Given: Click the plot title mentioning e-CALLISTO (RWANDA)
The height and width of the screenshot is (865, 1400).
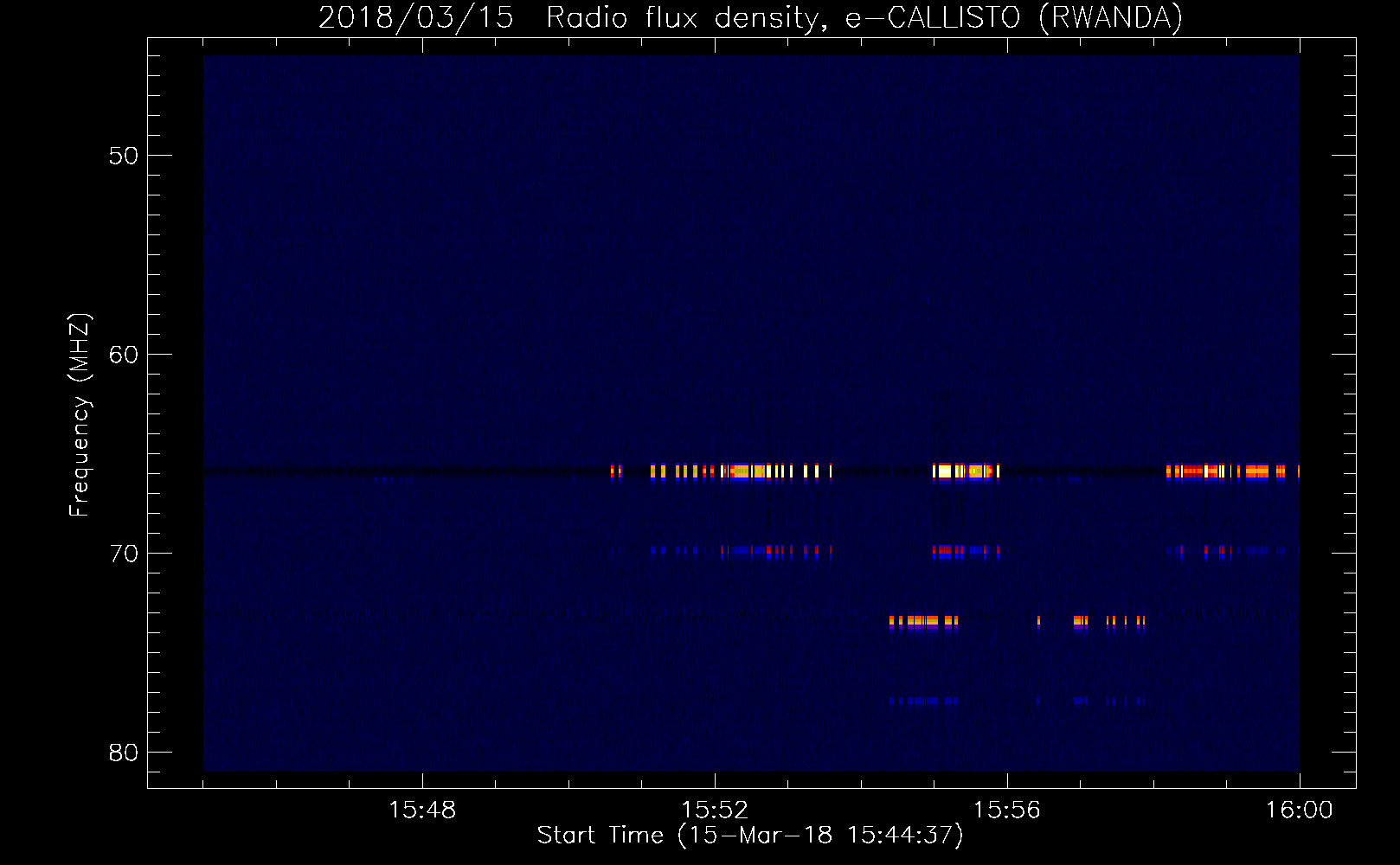Looking at the screenshot, I should [x=750, y=17].
